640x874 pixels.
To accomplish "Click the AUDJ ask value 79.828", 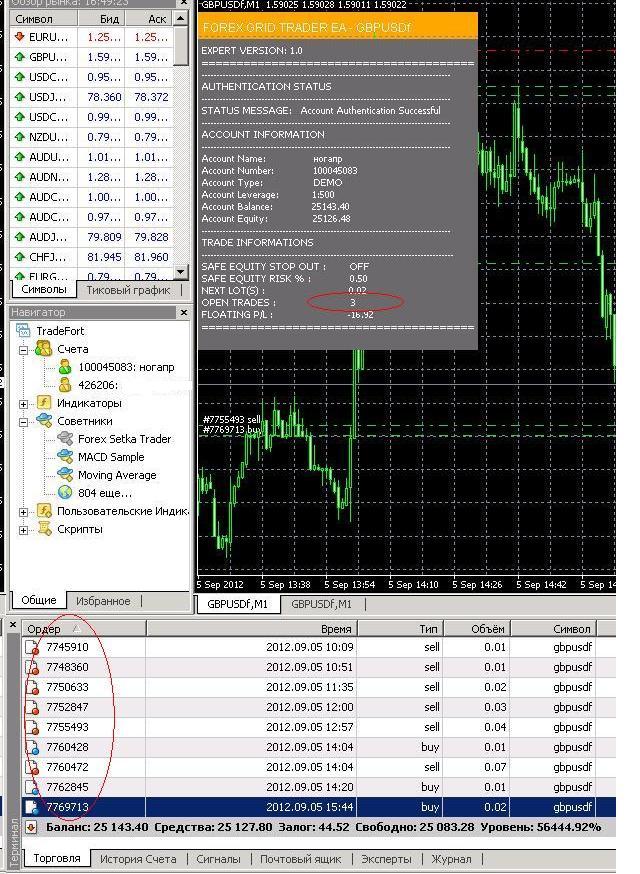I will pos(151,237).
